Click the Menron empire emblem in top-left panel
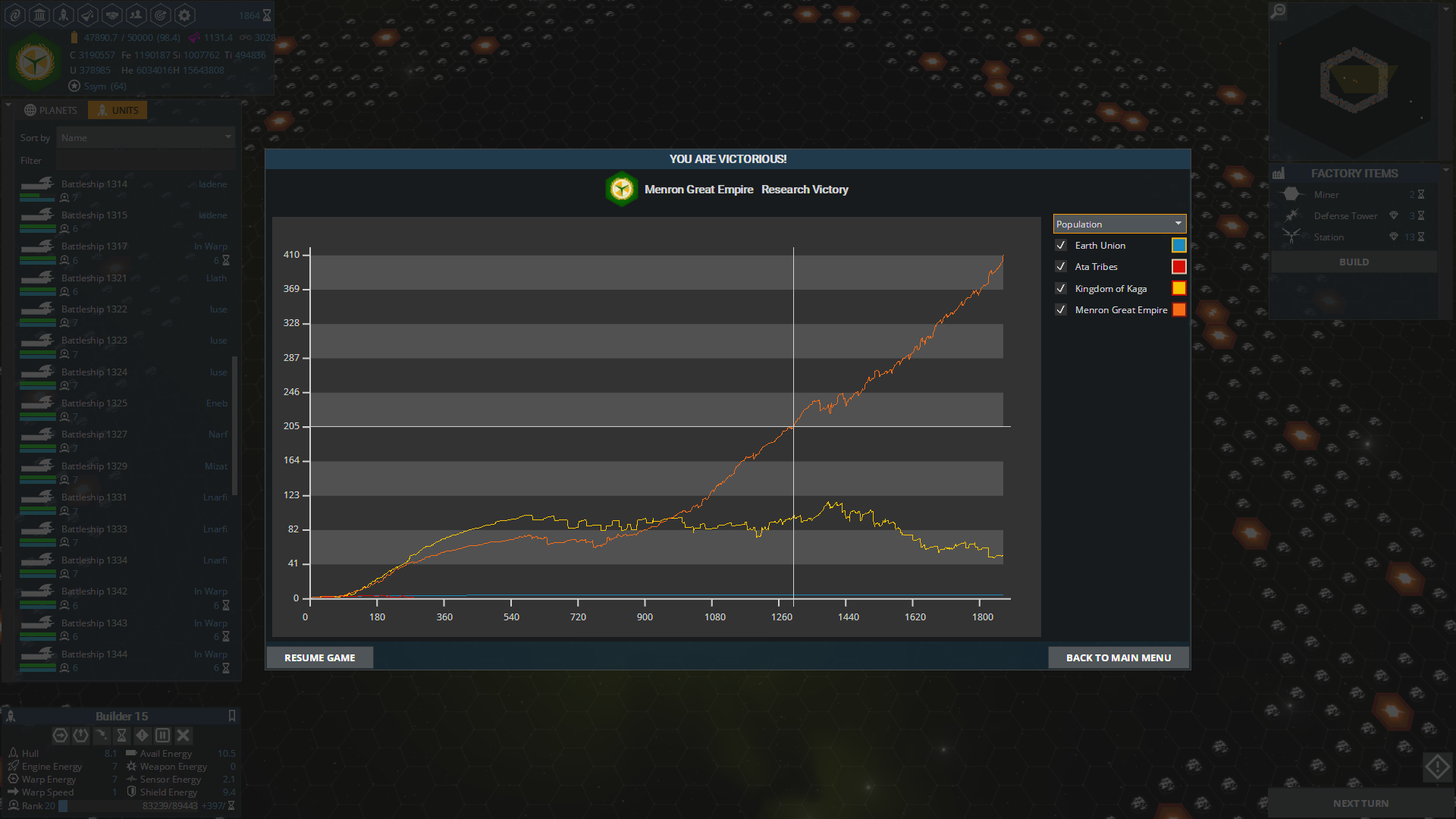1456x819 pixels. click(x=35, y=61)
